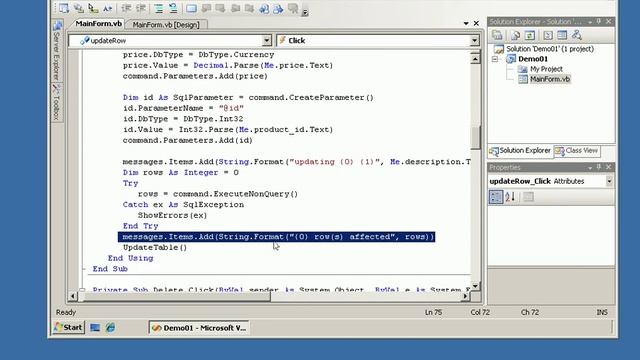Open Property Pages in Properties panel
The width and height of the screenshot is (640, 360).
click(529, 197)
